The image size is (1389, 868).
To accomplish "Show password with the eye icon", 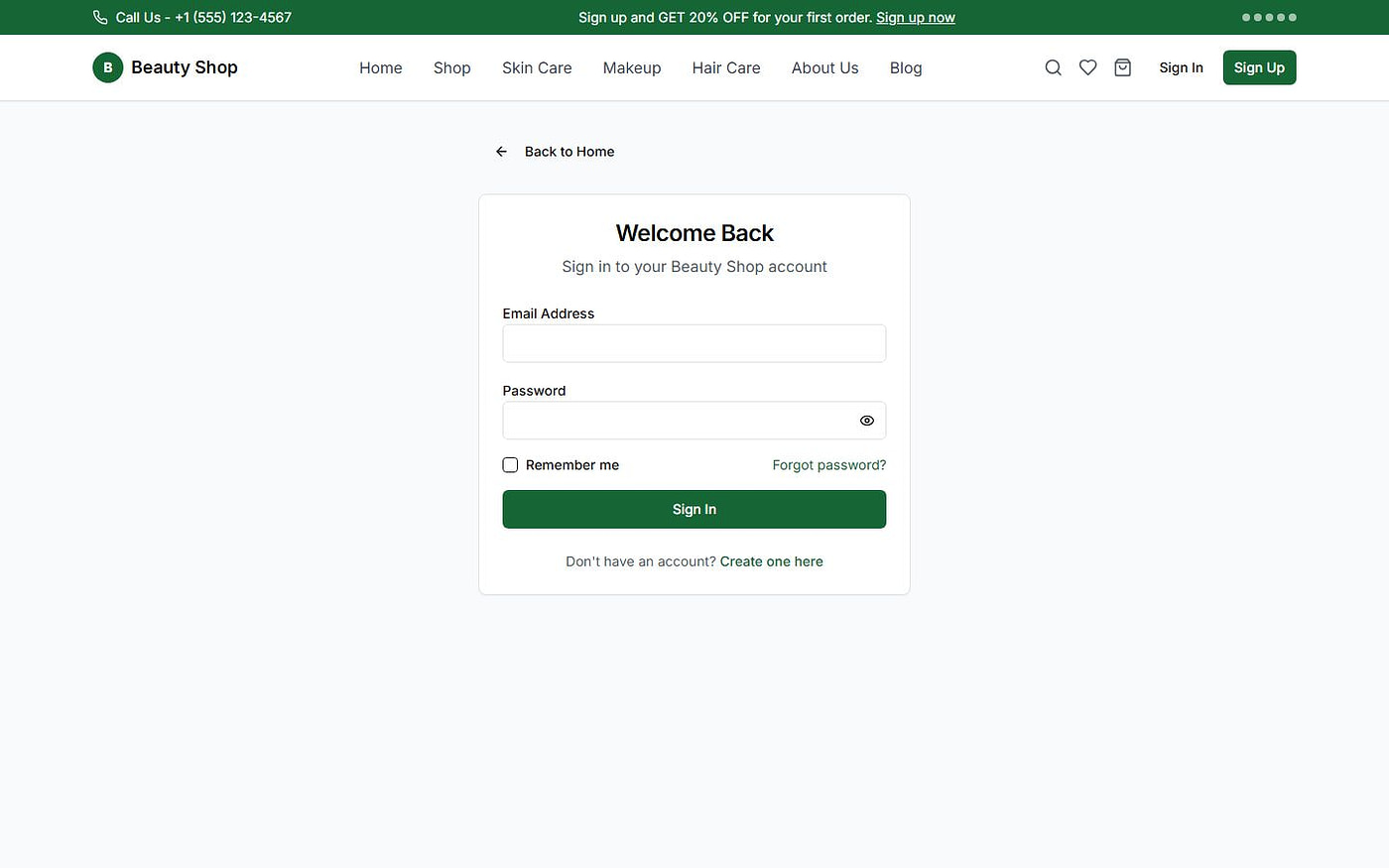I will 867,421.
